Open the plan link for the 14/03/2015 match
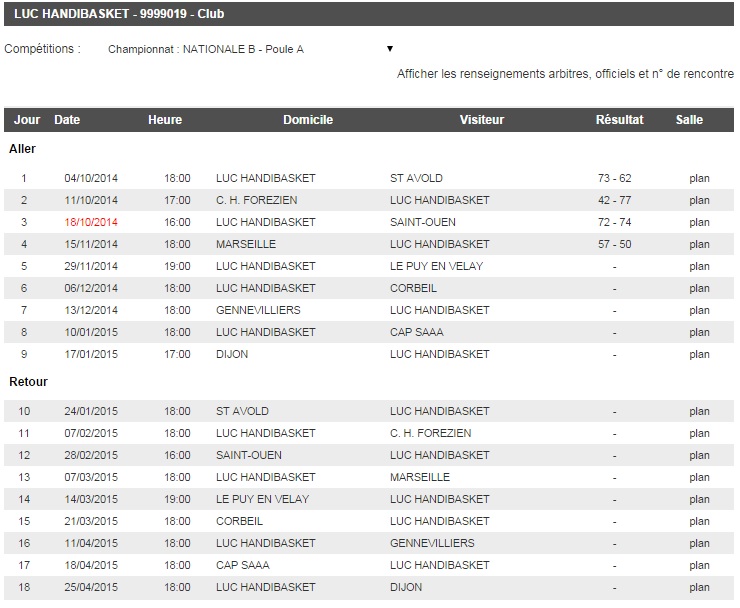The image size is (740, 608). pos(699,499)
